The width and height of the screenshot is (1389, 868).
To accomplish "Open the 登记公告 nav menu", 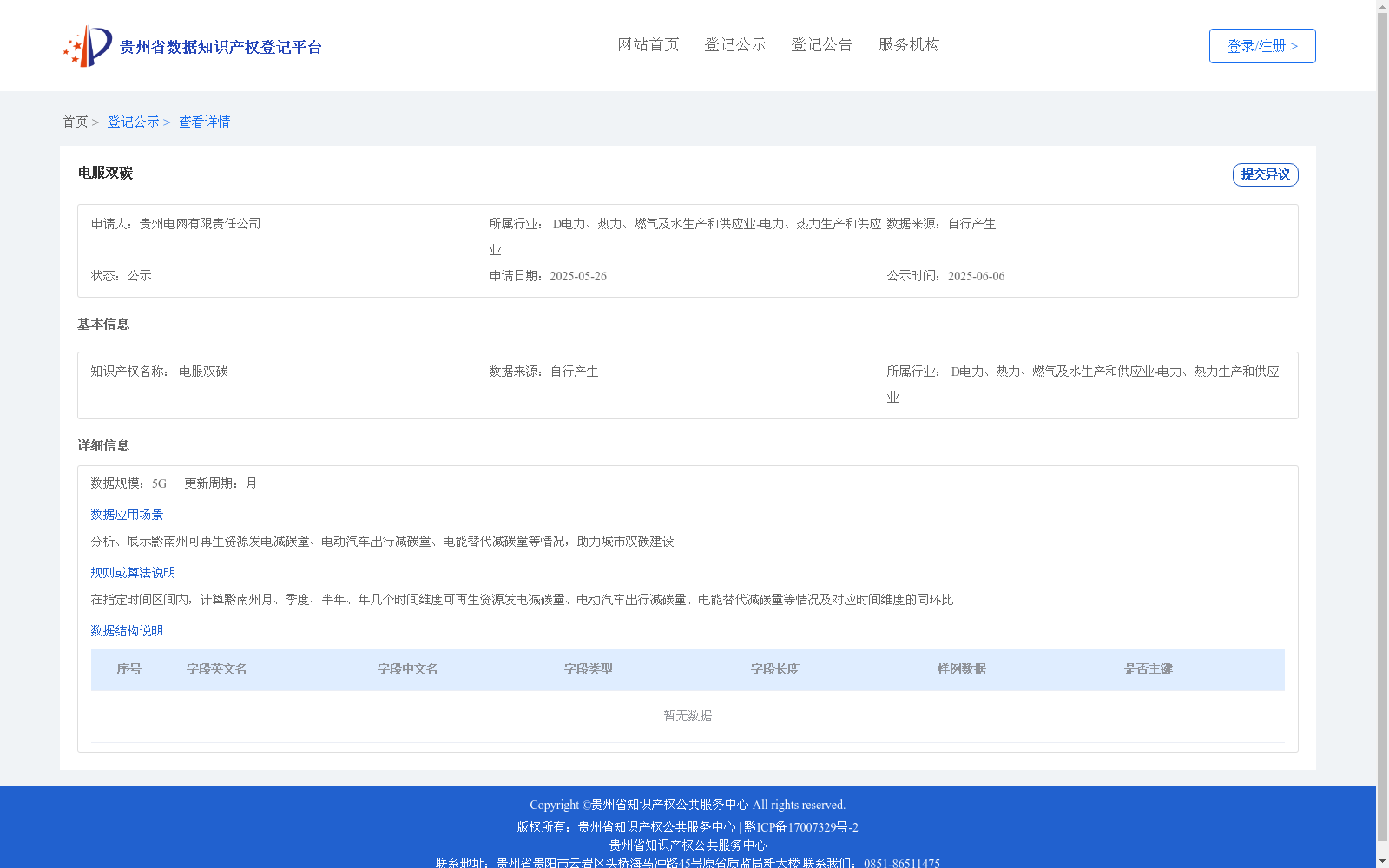I will [x=822, y=44].
